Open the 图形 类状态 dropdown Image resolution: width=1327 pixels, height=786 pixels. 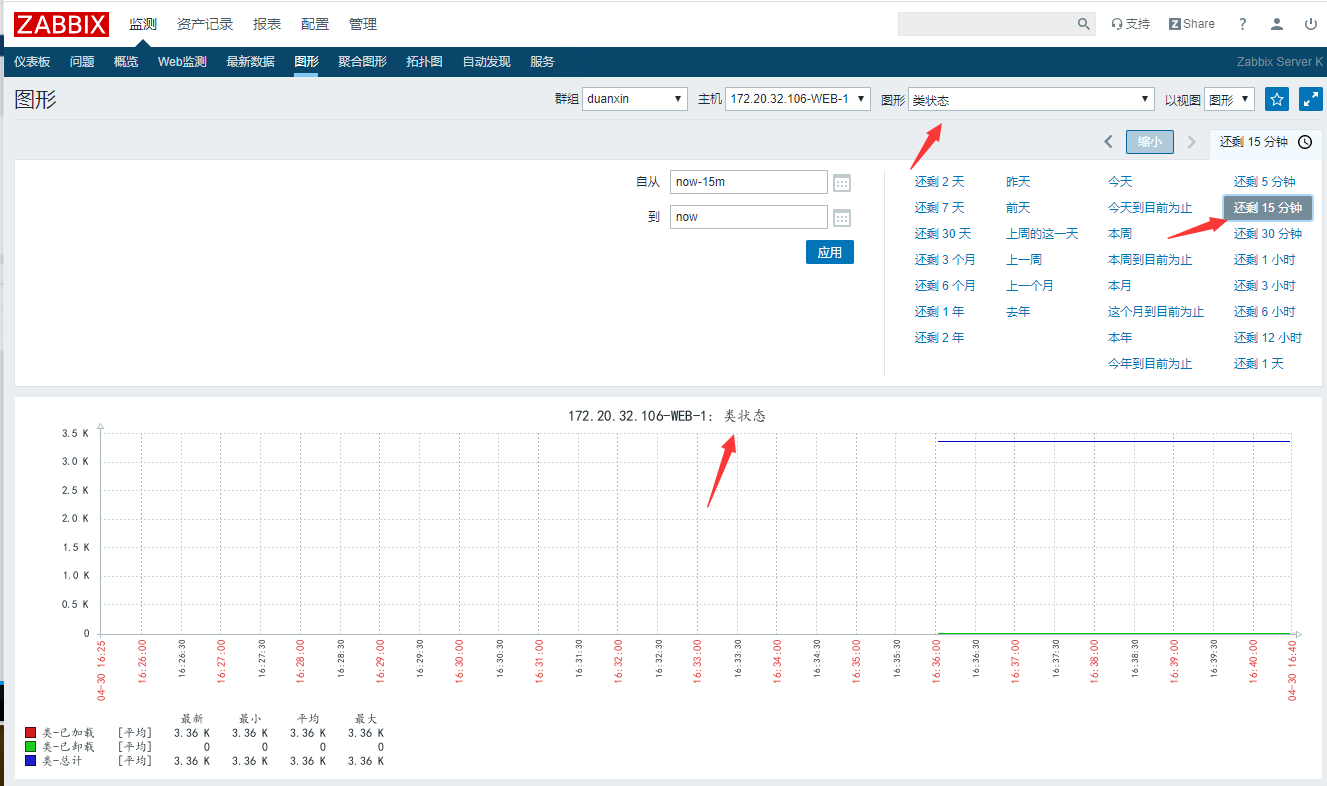(1032, 99)
